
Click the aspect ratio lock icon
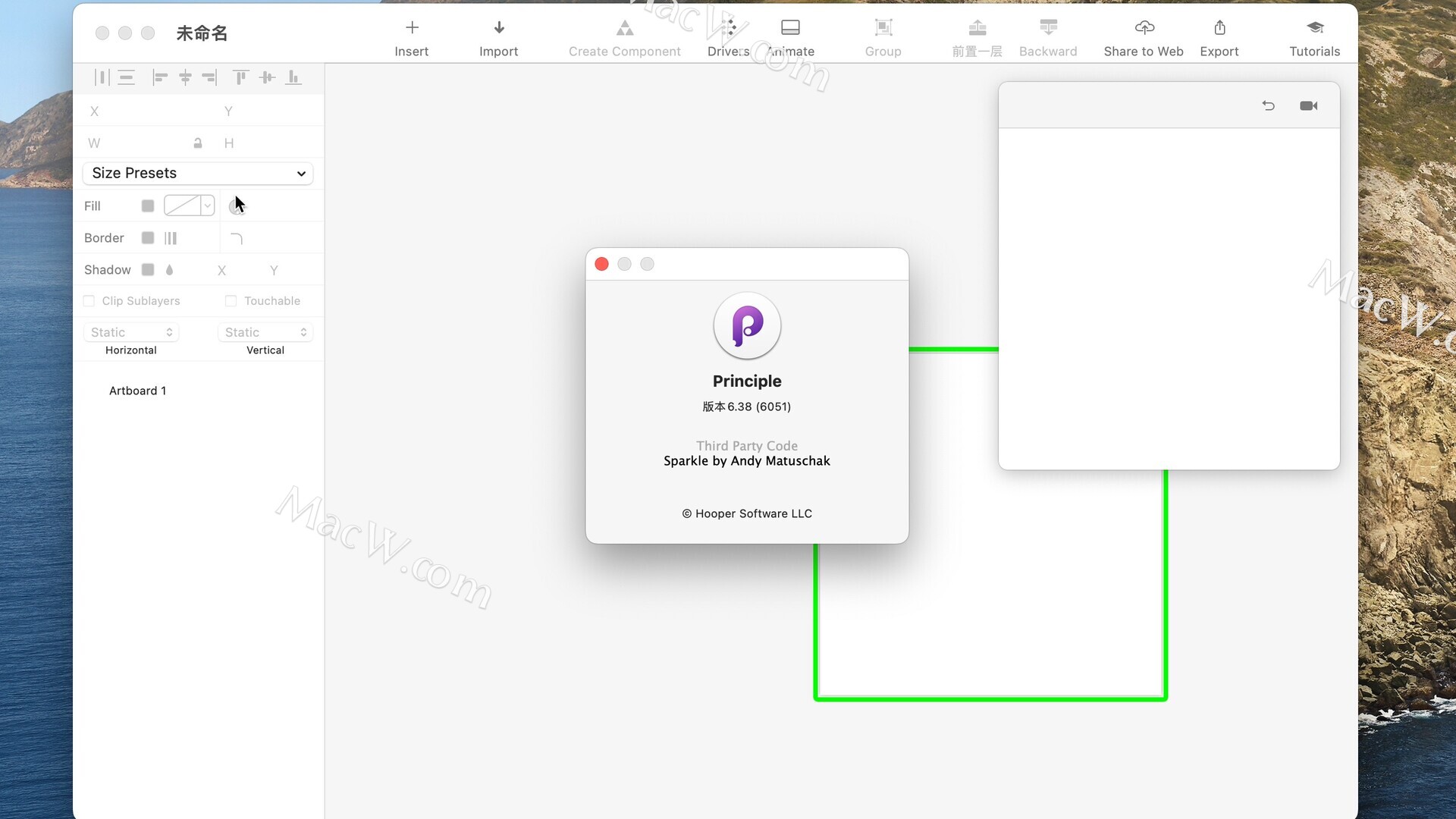pos(198,143)
